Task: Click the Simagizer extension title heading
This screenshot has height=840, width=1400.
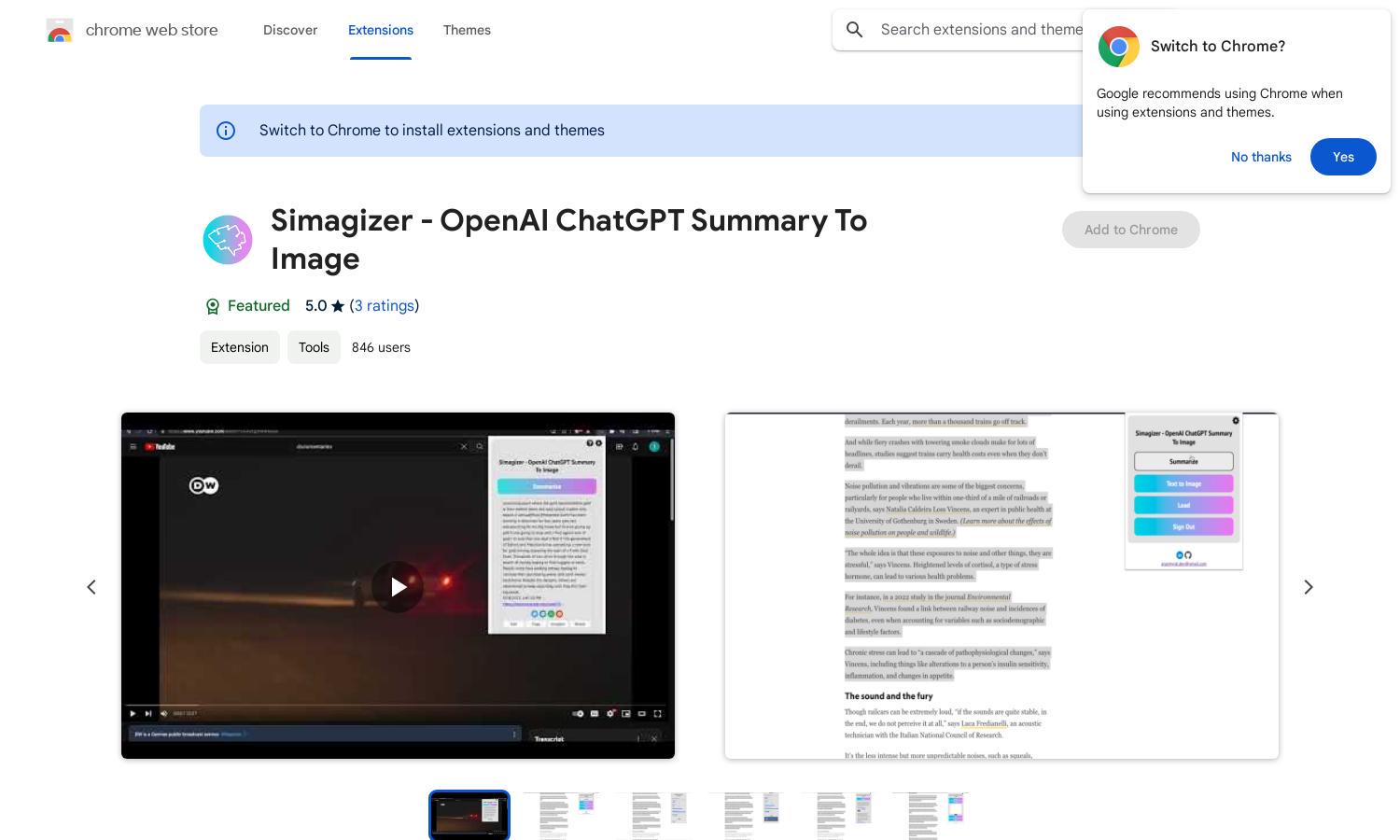Action: click(569, 239)
